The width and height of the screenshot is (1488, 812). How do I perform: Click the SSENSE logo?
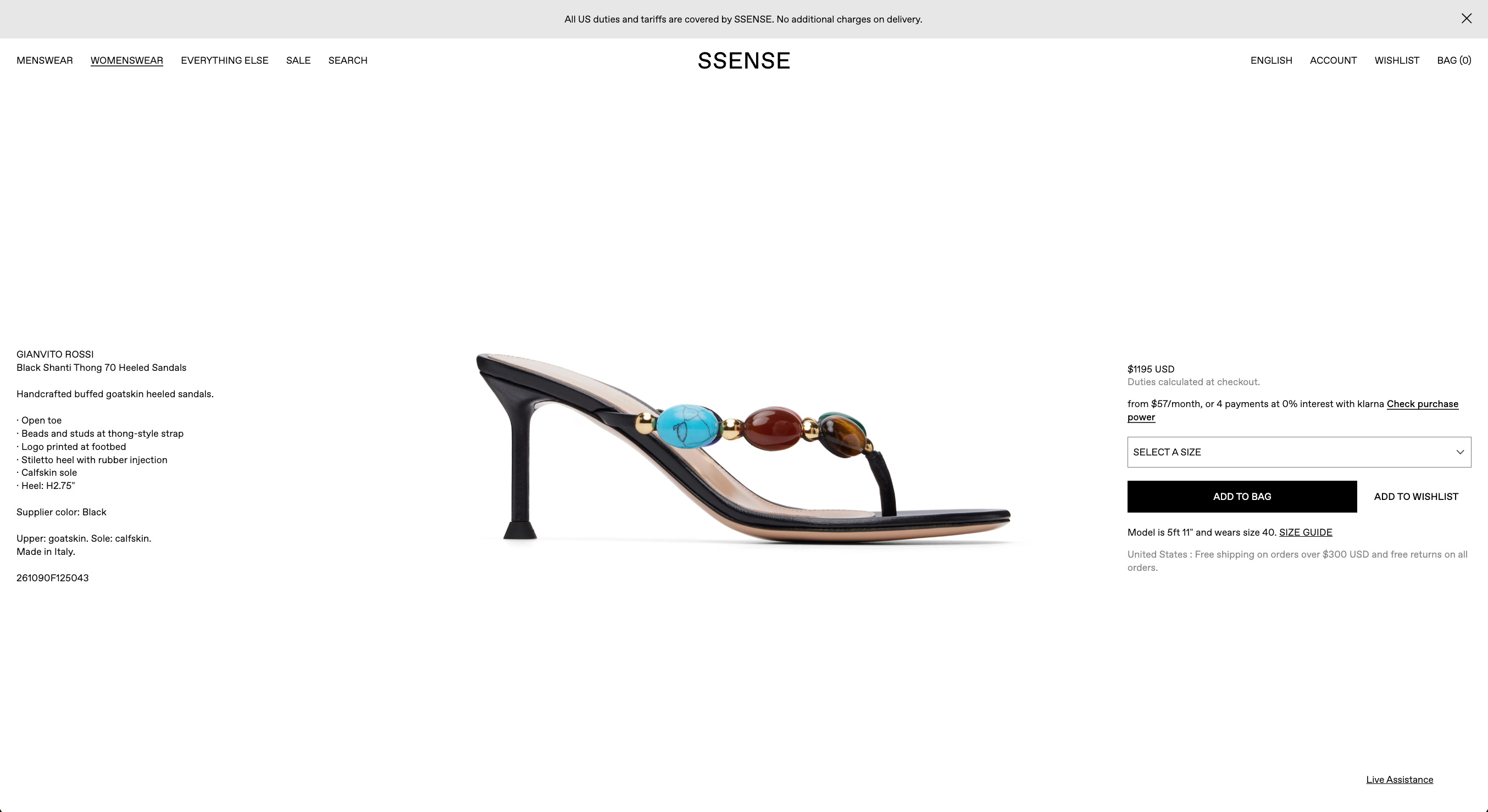click(x=743, y=60)
